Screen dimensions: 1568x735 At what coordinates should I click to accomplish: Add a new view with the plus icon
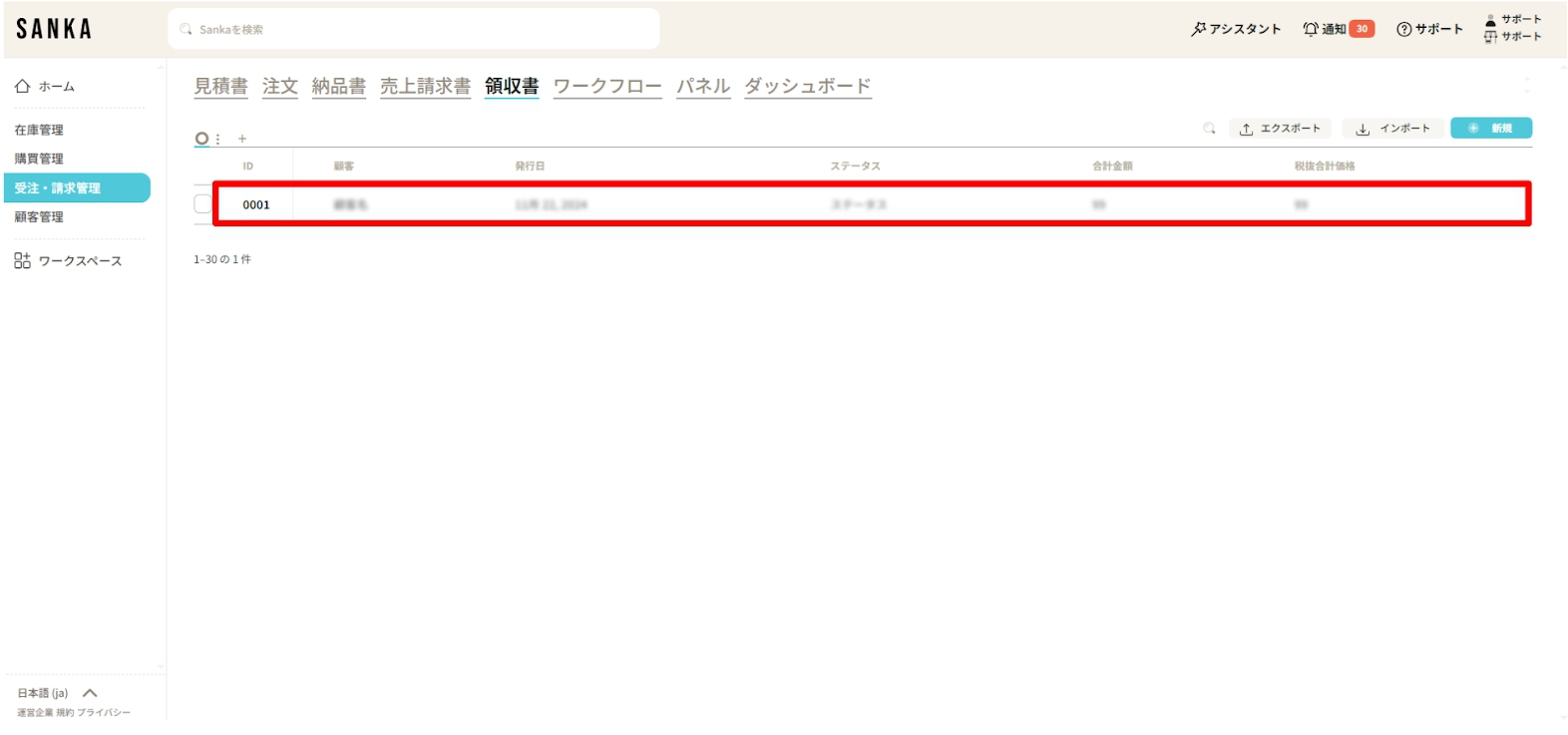pyautogui.click(x=241, y=139)
